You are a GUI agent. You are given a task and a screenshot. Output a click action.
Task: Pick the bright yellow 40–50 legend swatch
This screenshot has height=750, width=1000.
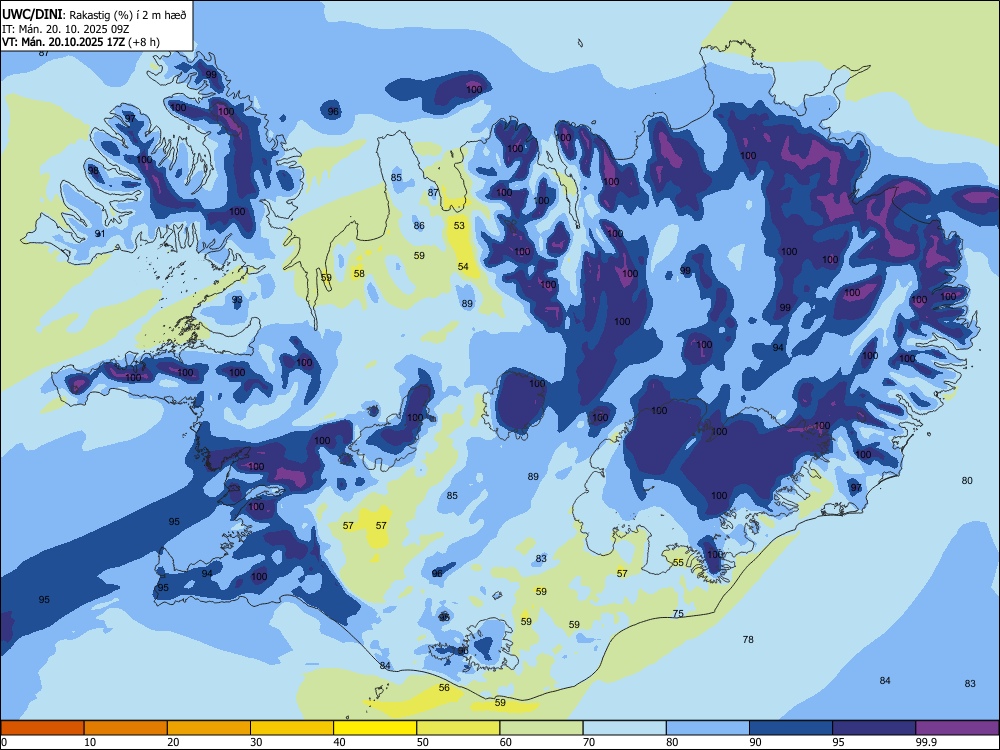(375, 728)
